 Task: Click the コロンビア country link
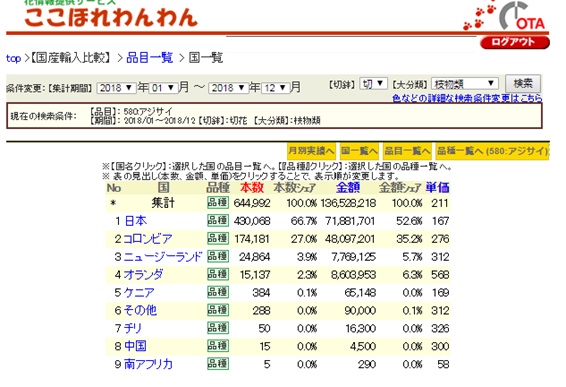click(148, 239)
